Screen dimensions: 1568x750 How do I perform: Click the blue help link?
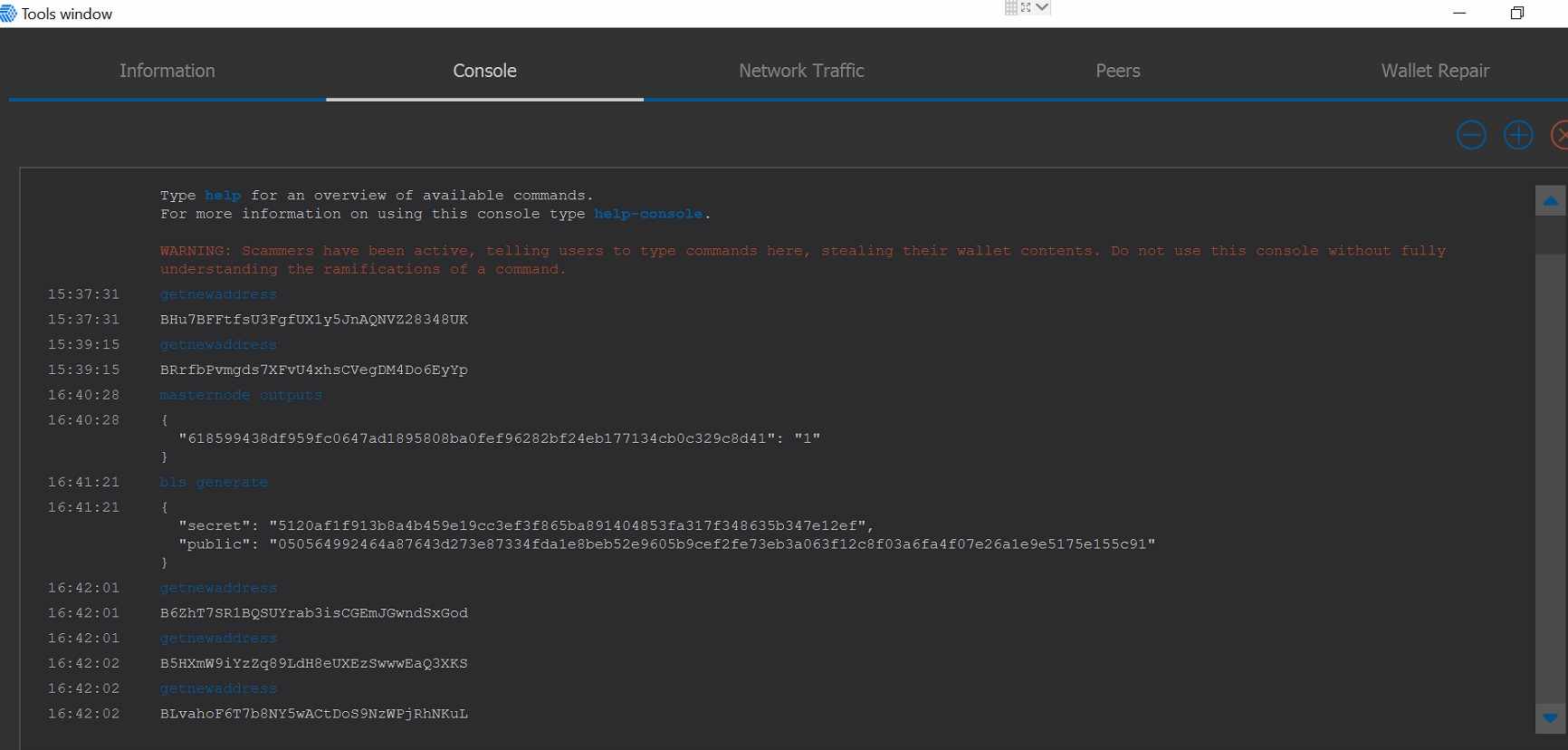pos(223,196)
